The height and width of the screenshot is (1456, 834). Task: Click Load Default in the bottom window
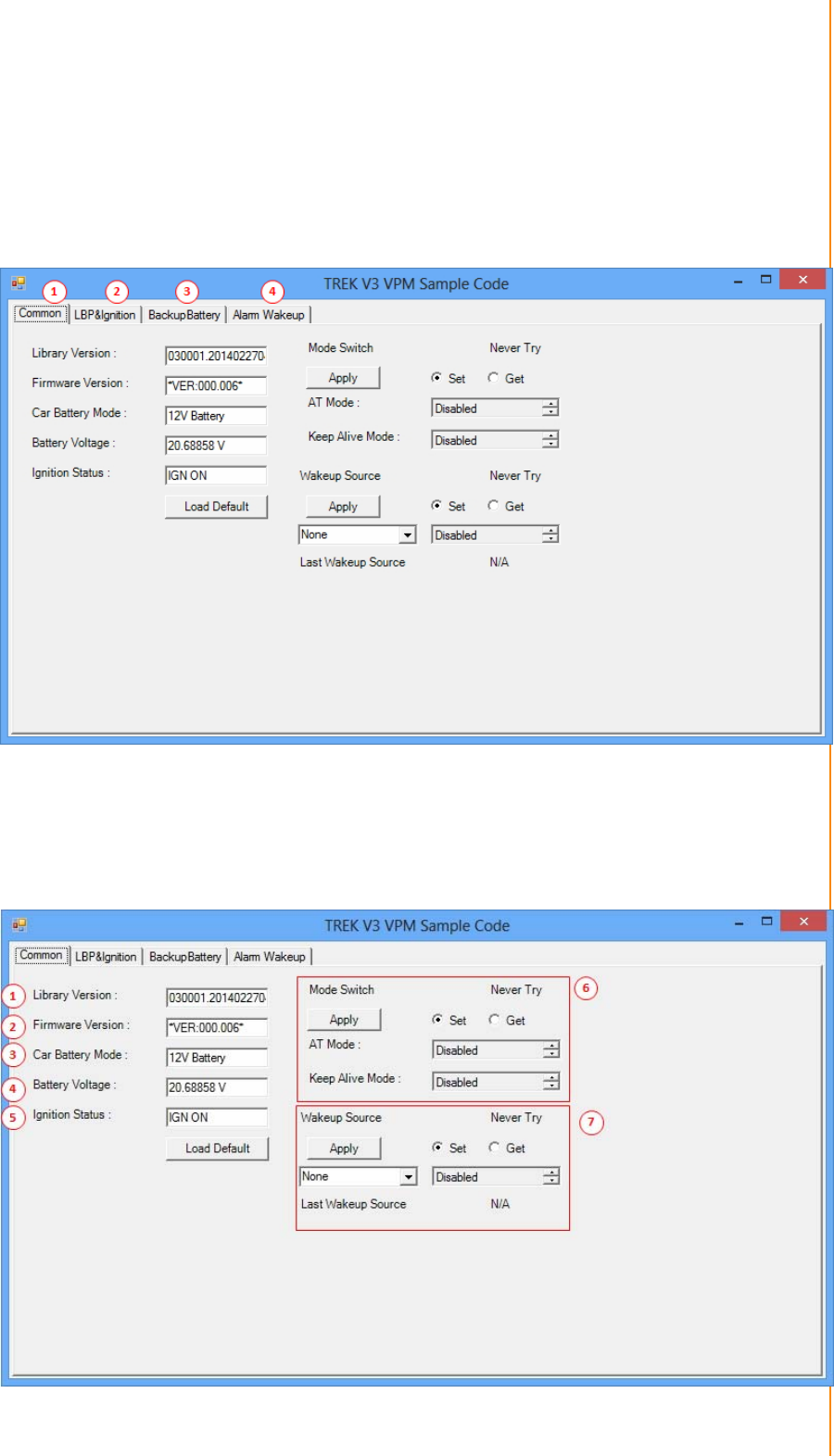[218, 1148]
